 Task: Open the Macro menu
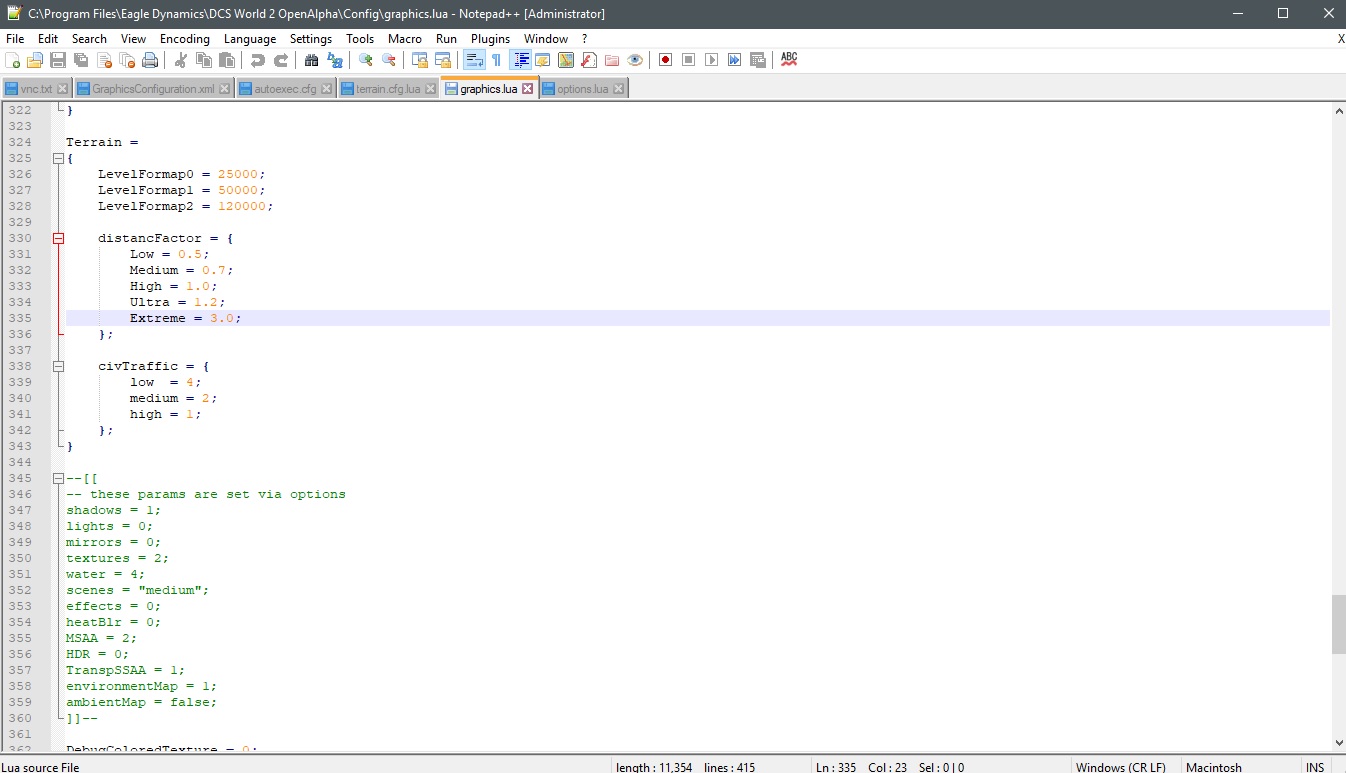point(405,39)
